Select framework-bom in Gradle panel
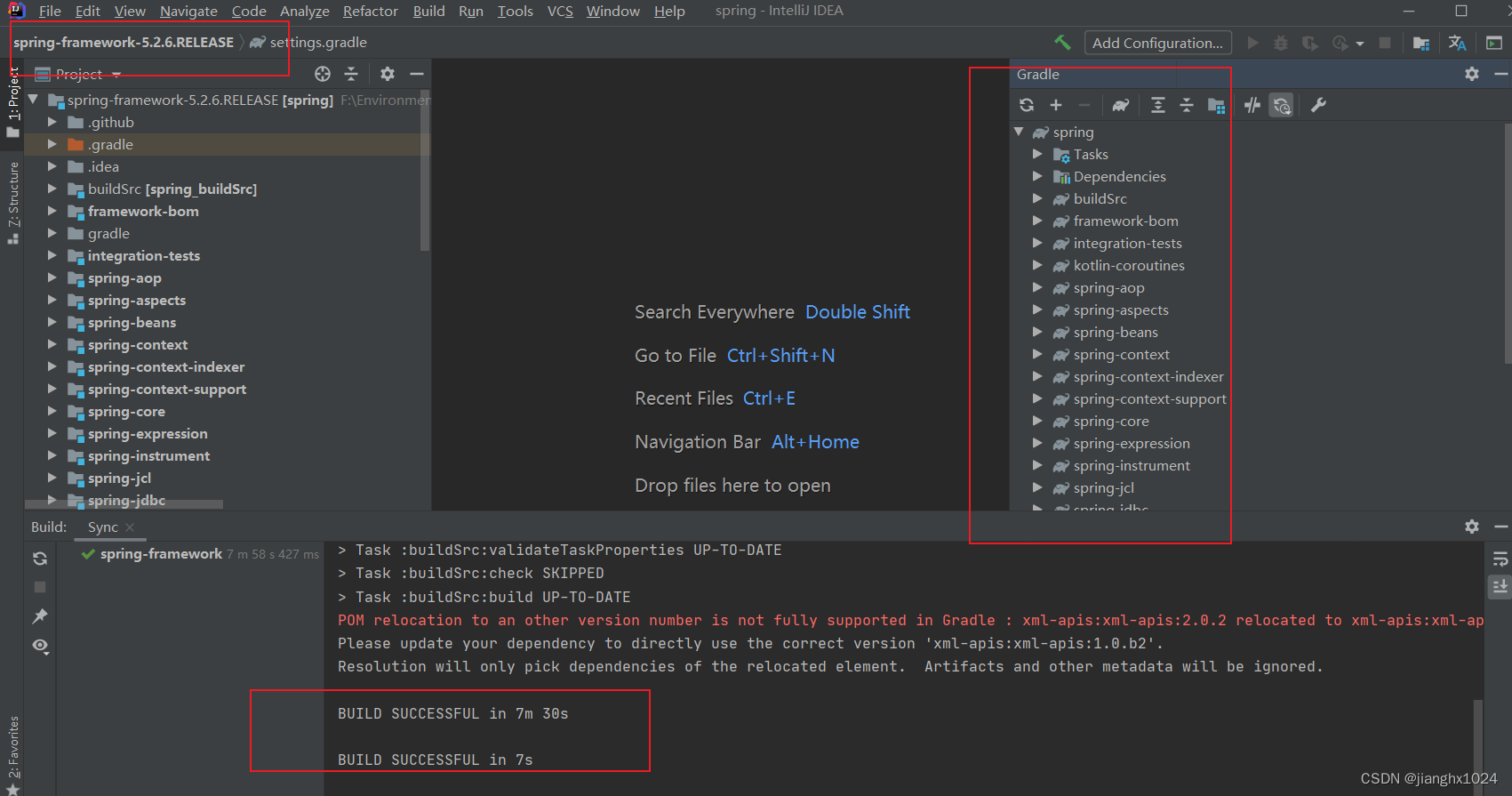The image size is (1512, 796). [x=1125, y=221]
